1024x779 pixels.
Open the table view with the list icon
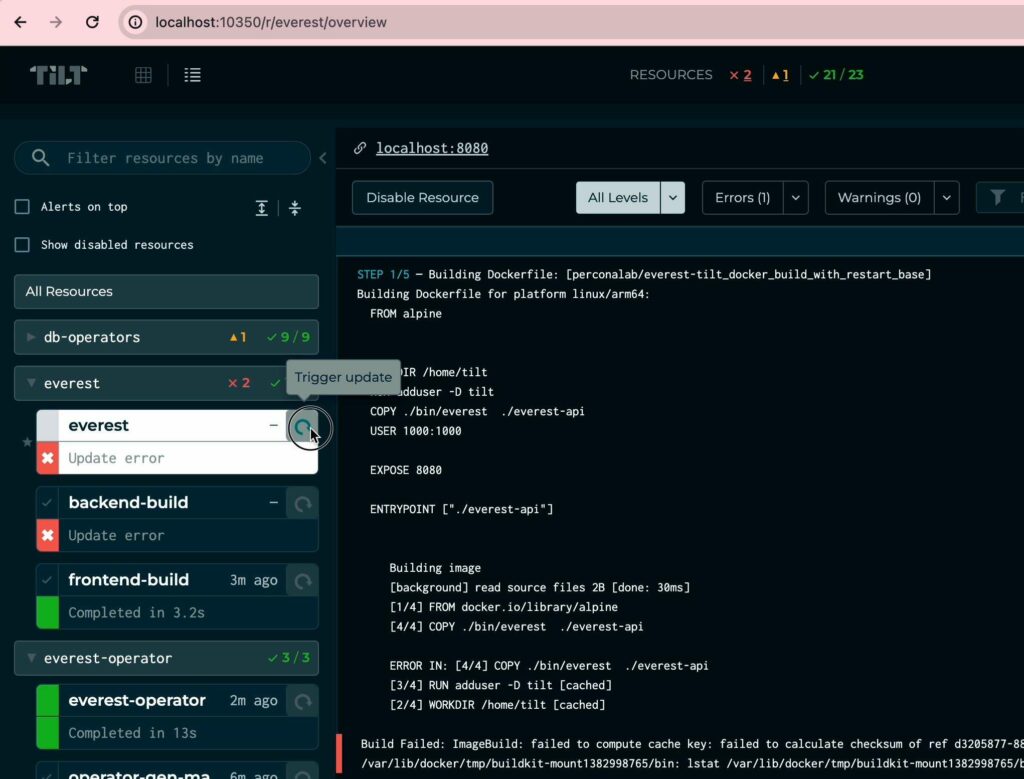[192, 74]
